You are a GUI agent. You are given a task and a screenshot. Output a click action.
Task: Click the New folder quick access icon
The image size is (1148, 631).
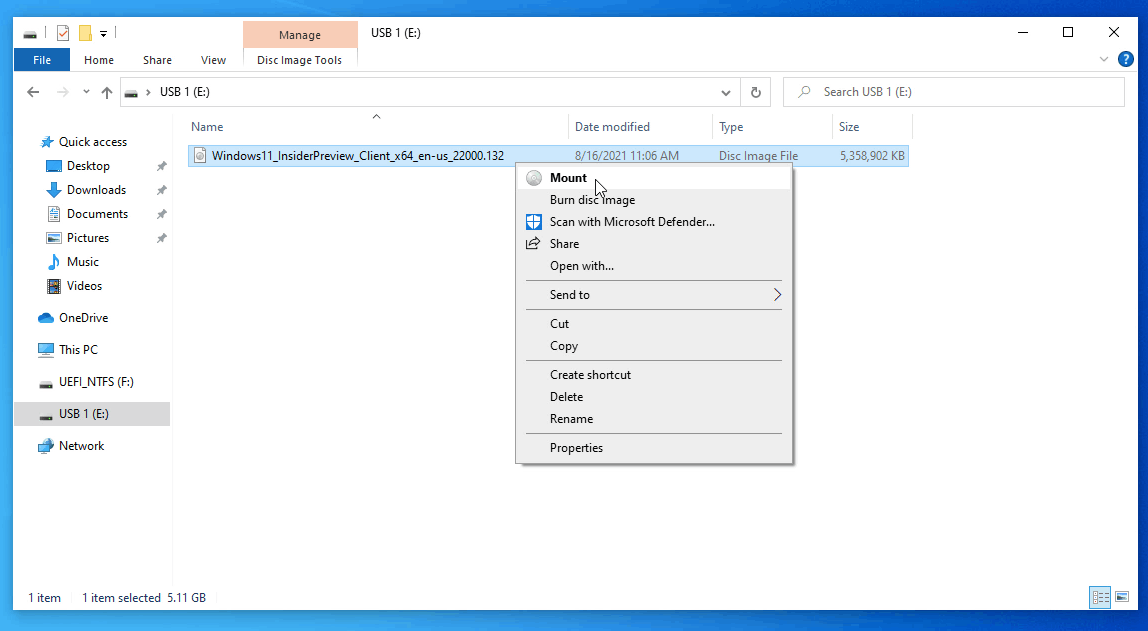pos(85,33)
